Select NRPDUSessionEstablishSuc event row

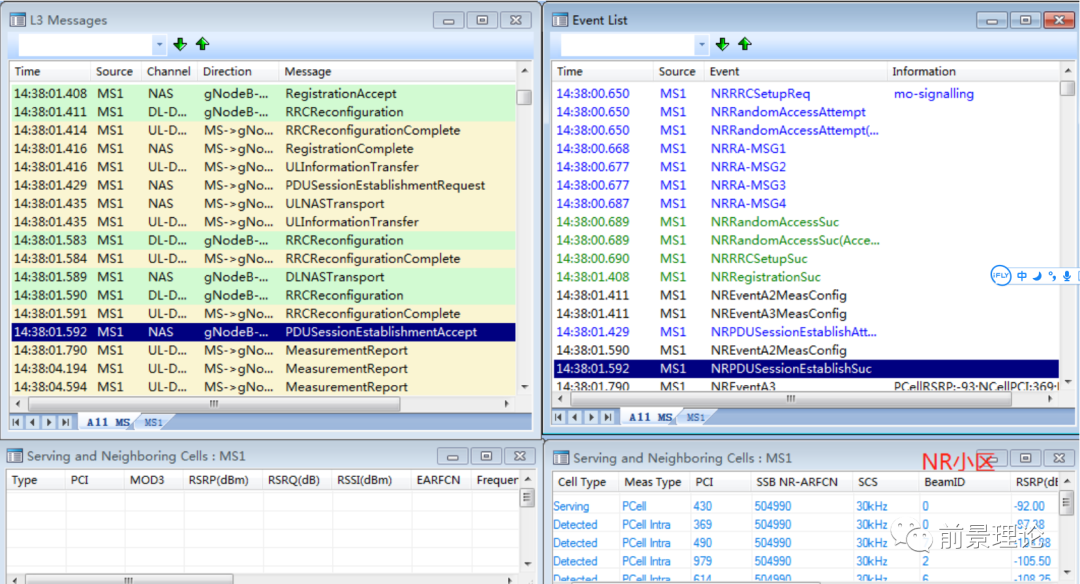[x=806, y=368]
